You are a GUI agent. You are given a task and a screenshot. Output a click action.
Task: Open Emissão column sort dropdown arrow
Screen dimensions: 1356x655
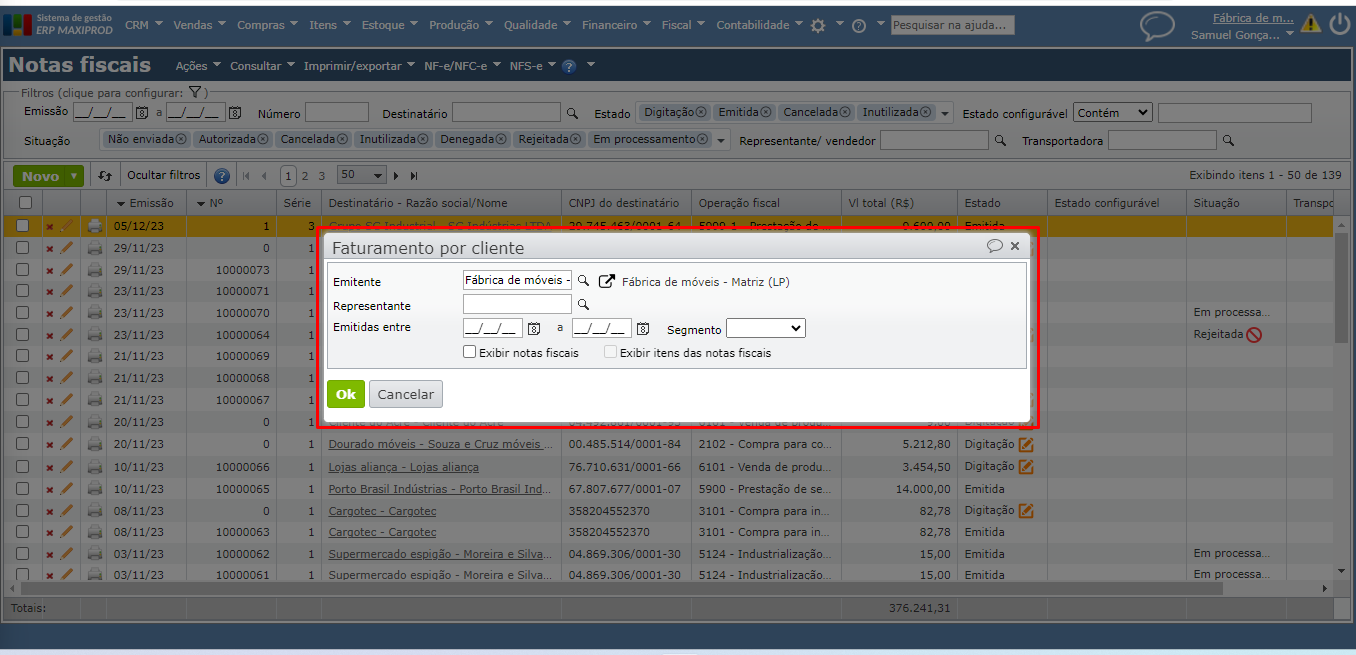click(121, 203)
